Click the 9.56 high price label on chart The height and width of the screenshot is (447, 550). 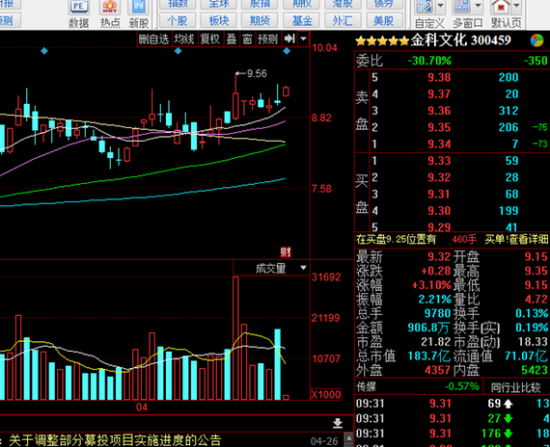[x=257, y=74]
